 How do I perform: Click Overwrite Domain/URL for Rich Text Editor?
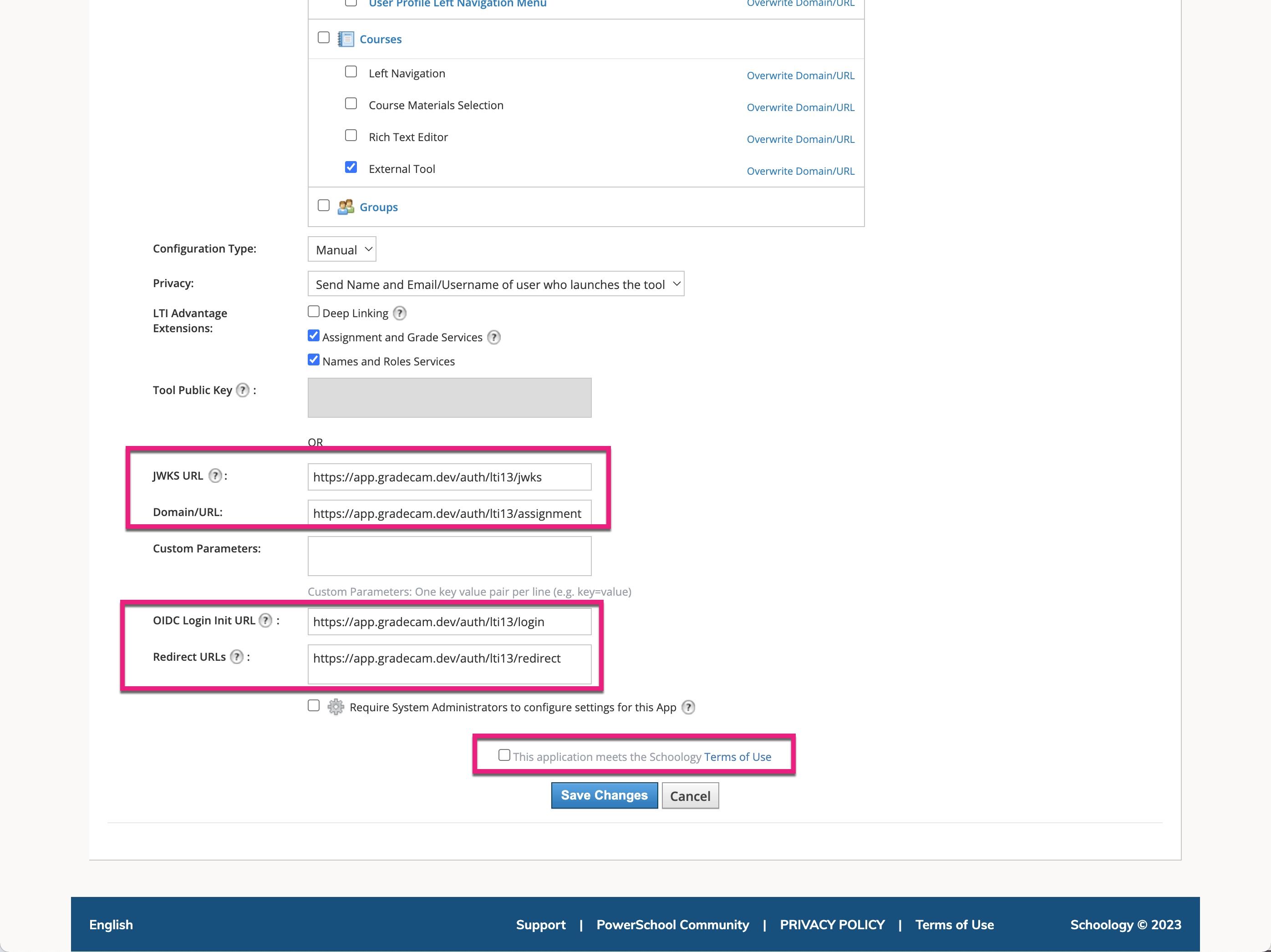(800, 140)
